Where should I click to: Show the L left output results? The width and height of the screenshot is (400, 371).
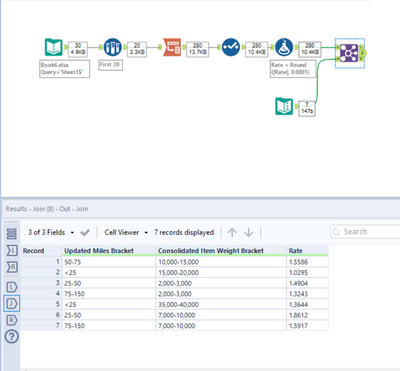click(x=12, y=287)
